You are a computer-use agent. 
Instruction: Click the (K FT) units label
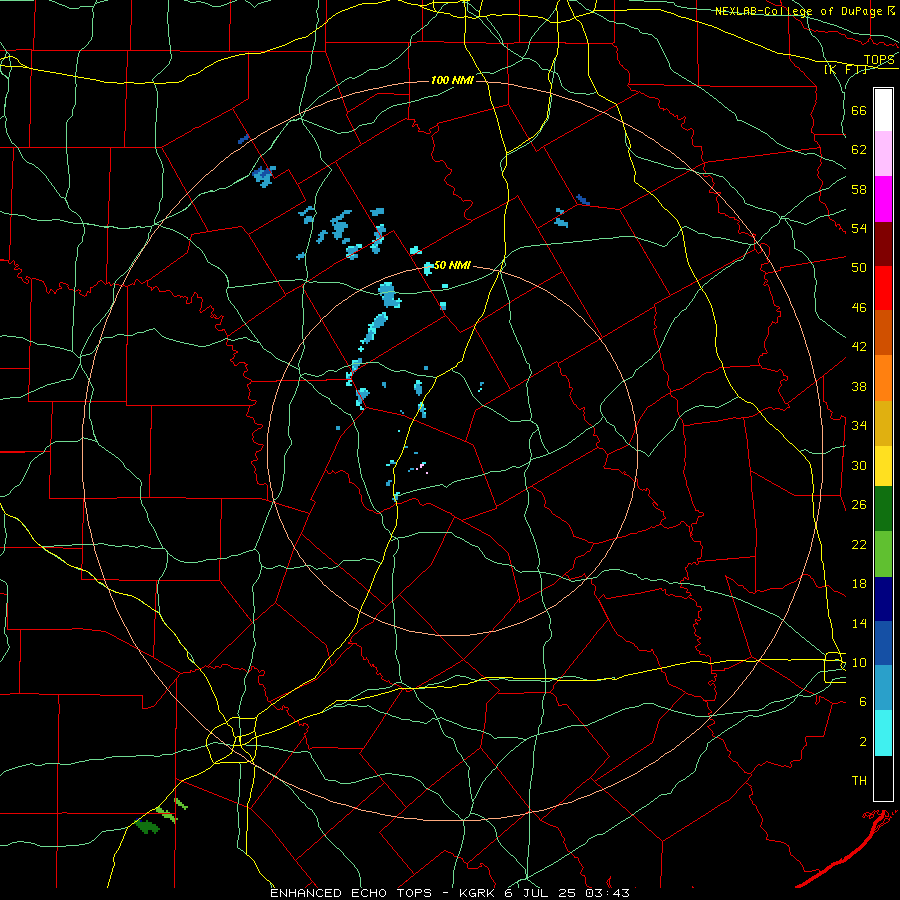click(x=846, y=69)
